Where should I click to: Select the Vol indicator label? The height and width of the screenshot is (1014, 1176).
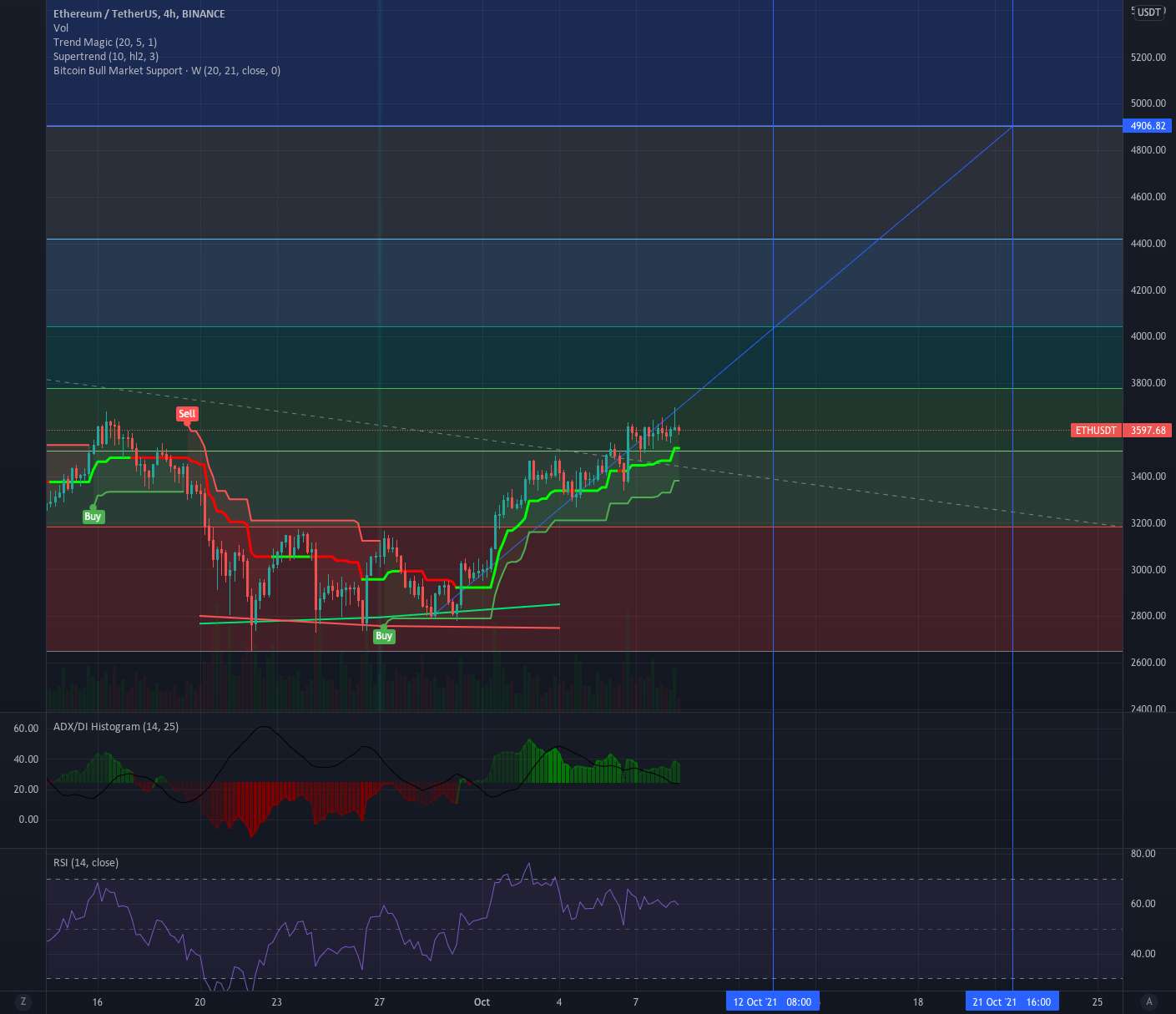61,28
